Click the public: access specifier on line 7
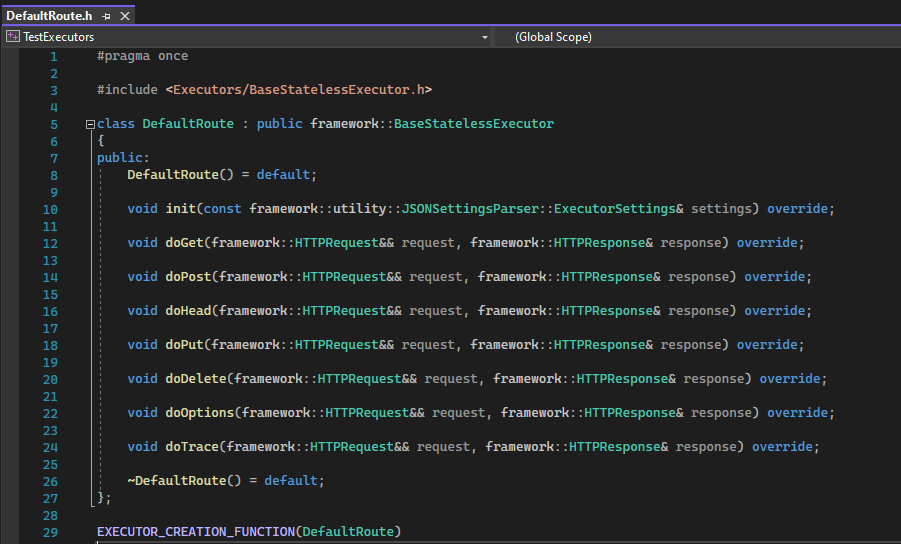The height and width of the screenshot is (544, 901). click(x=123, y=157)
